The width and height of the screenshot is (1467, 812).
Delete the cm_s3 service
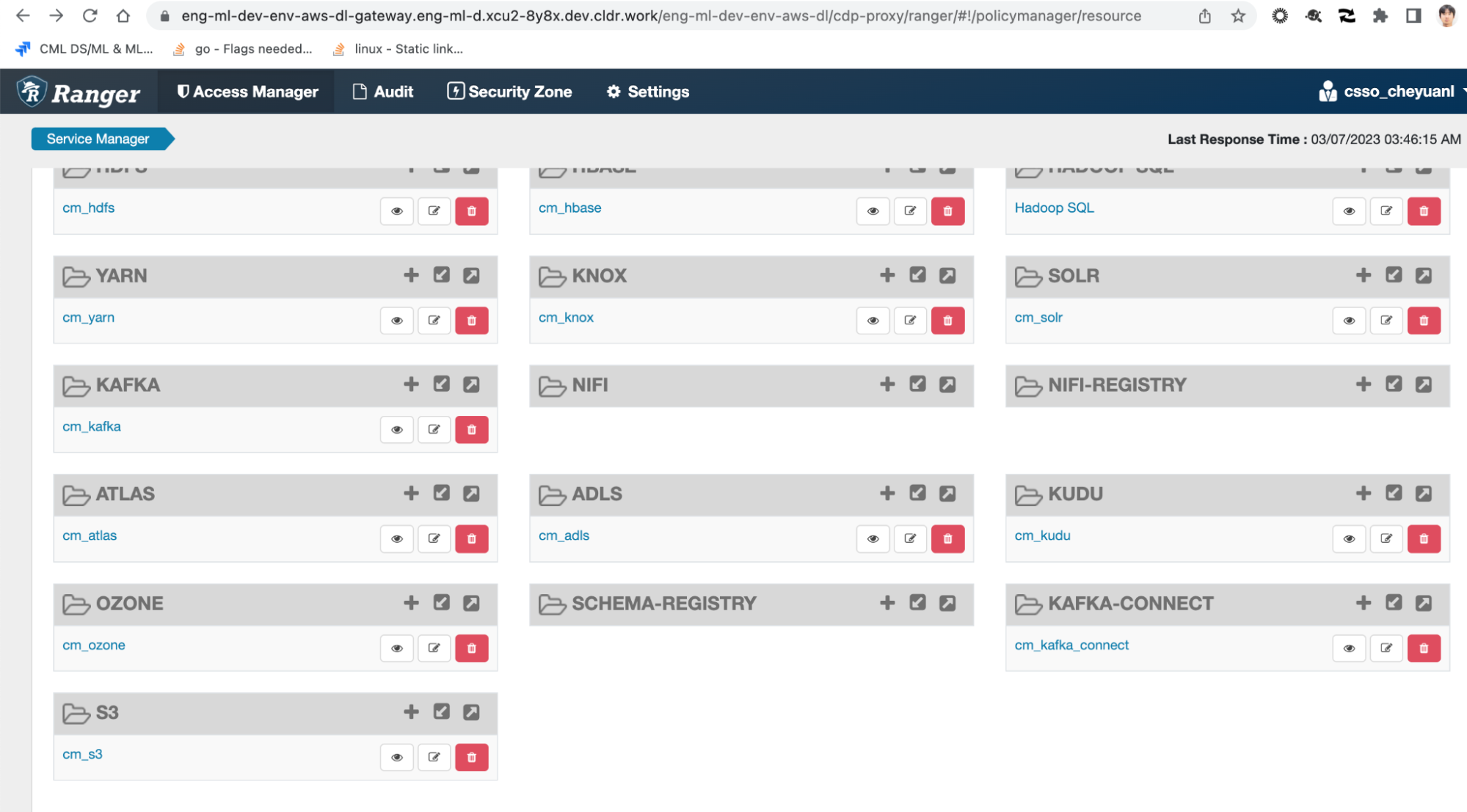[x=471, y=757]
